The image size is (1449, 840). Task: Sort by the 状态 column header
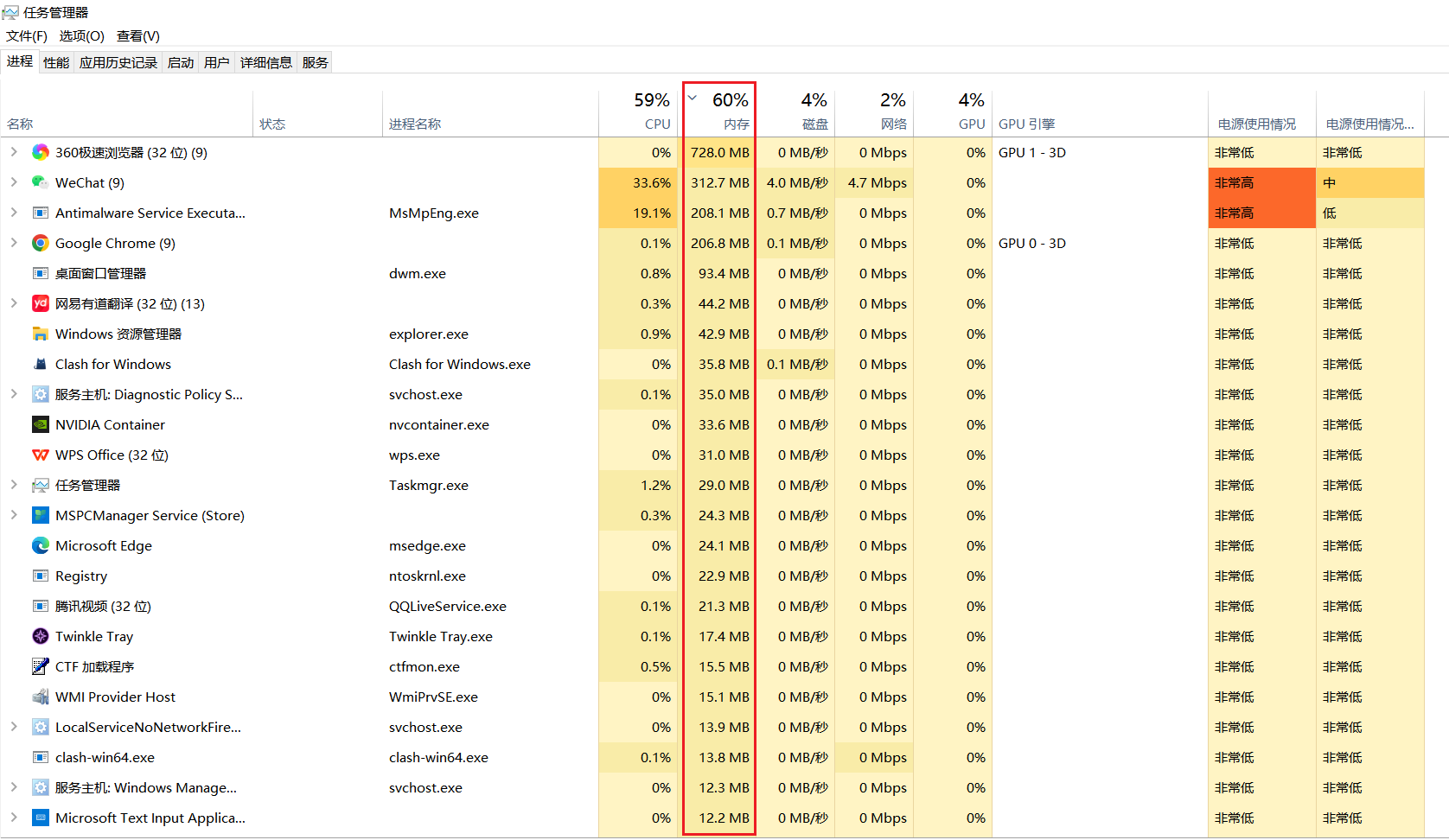coord(318,113)
